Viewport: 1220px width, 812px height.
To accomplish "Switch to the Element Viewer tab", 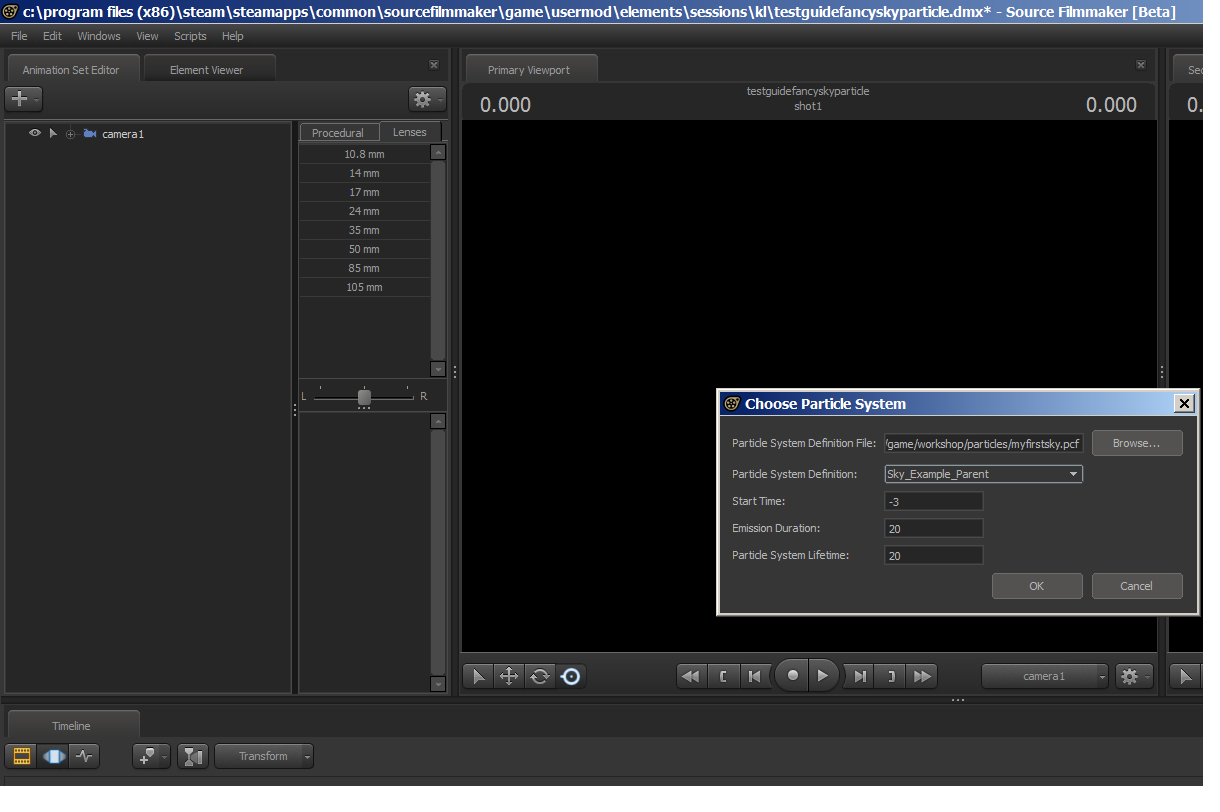I will tap(207, 70).
